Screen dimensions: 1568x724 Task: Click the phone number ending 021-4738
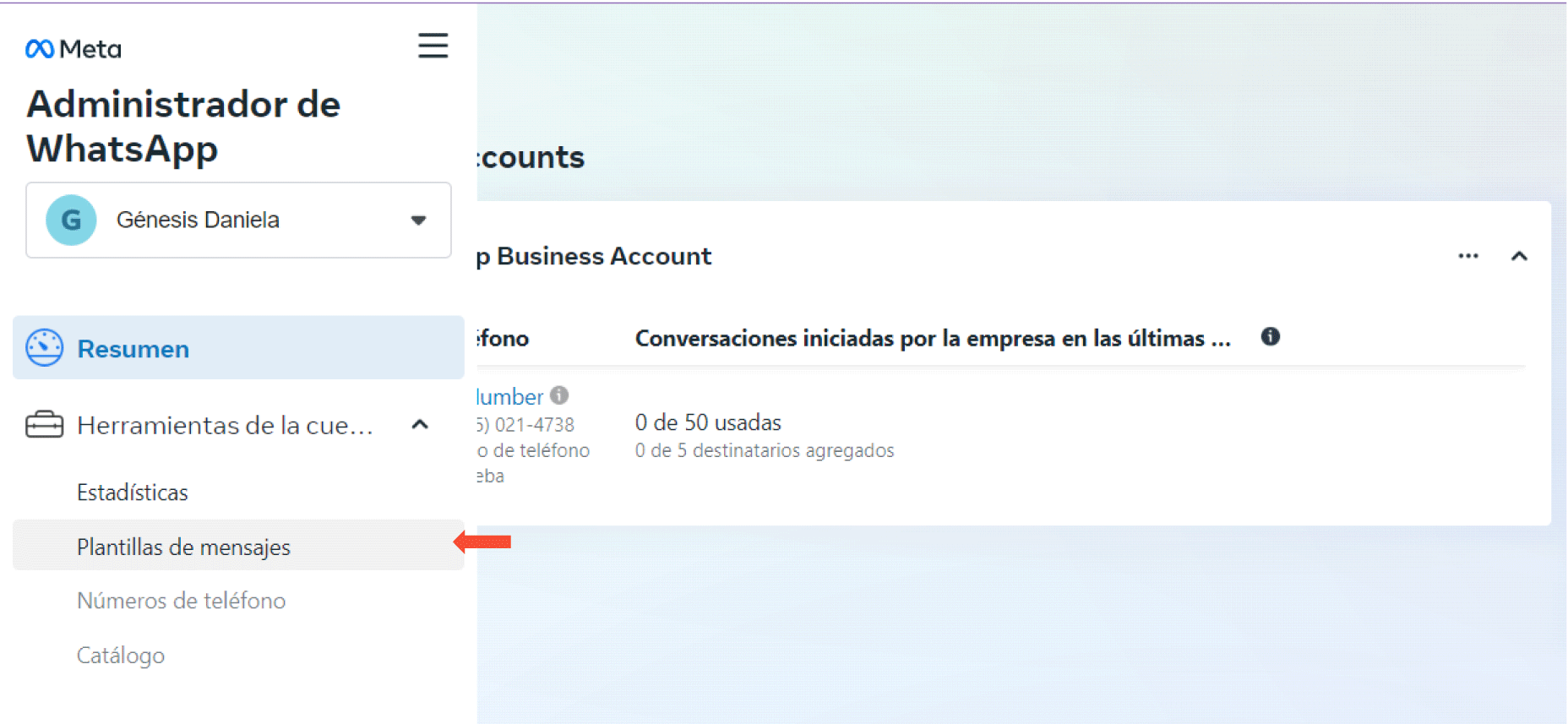pos(525,424)
